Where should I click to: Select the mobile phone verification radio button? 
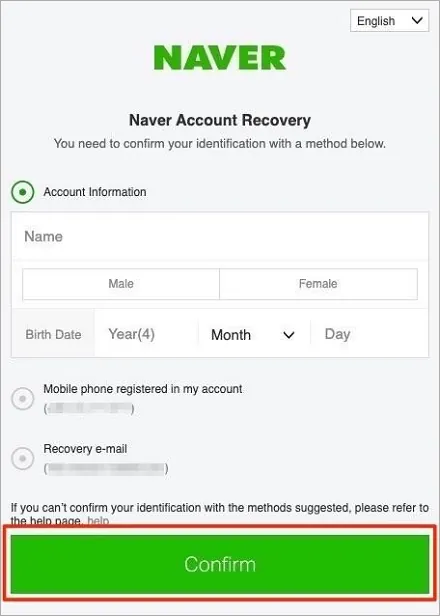click(x=23, y=398)
